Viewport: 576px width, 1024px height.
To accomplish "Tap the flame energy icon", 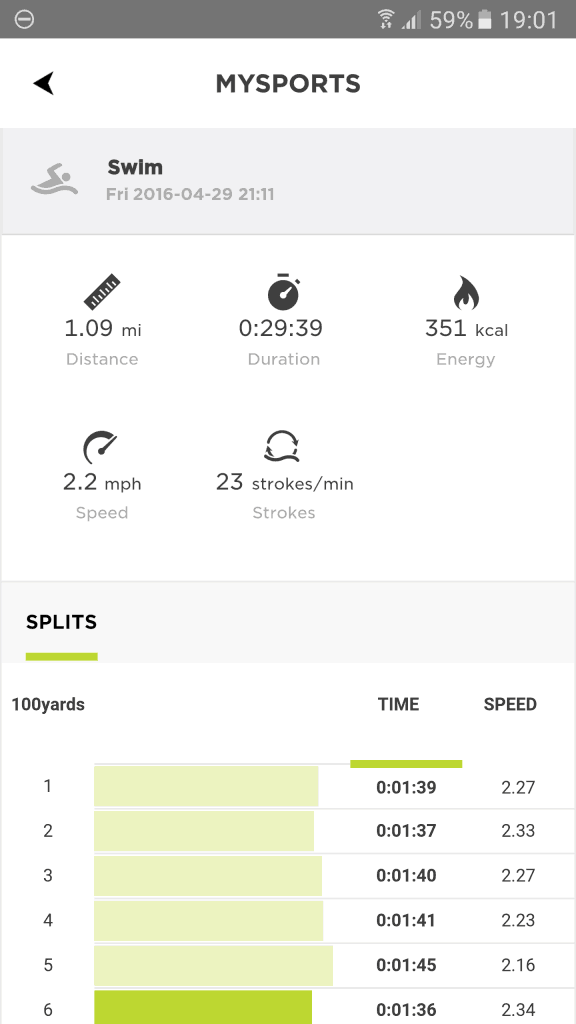I will [x=466, y=292].
